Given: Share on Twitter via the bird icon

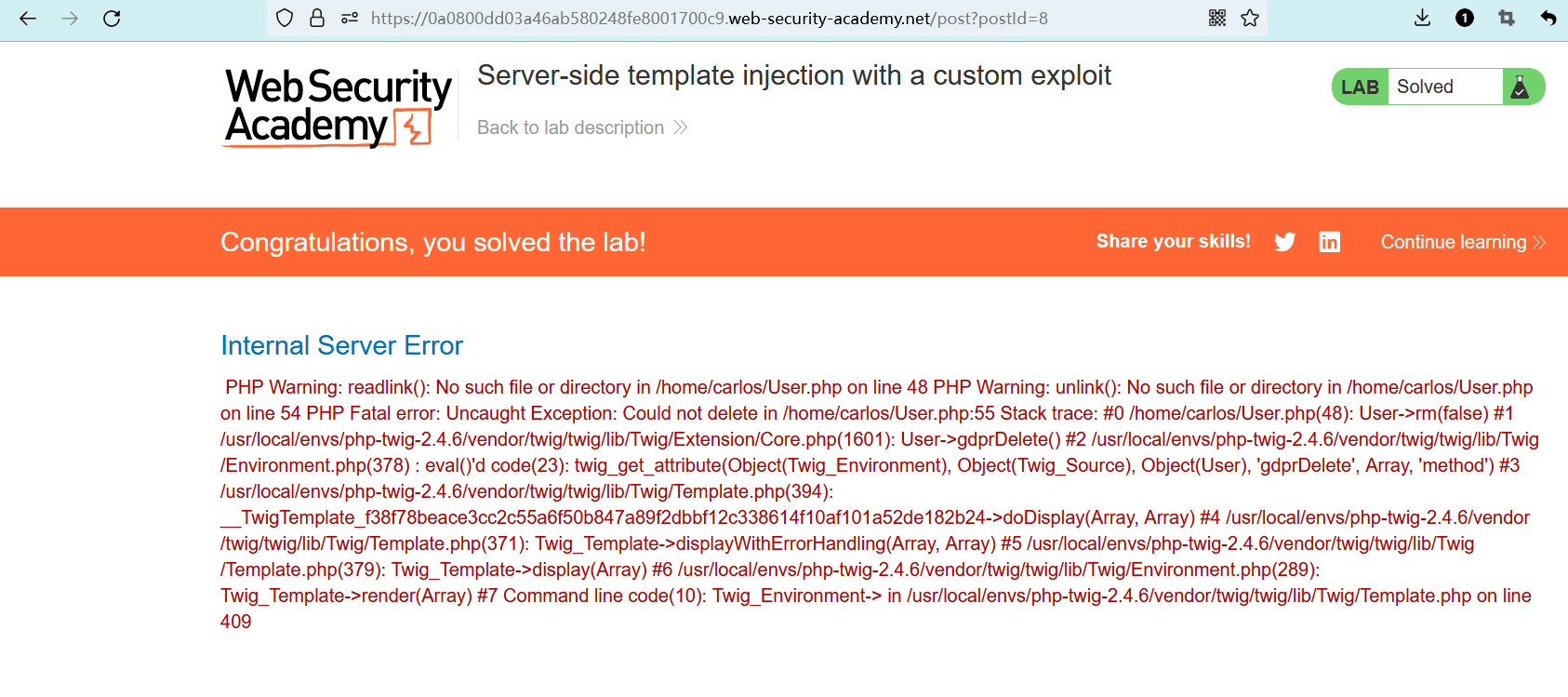Looking at the screenshot, I should click(1284, 242).
